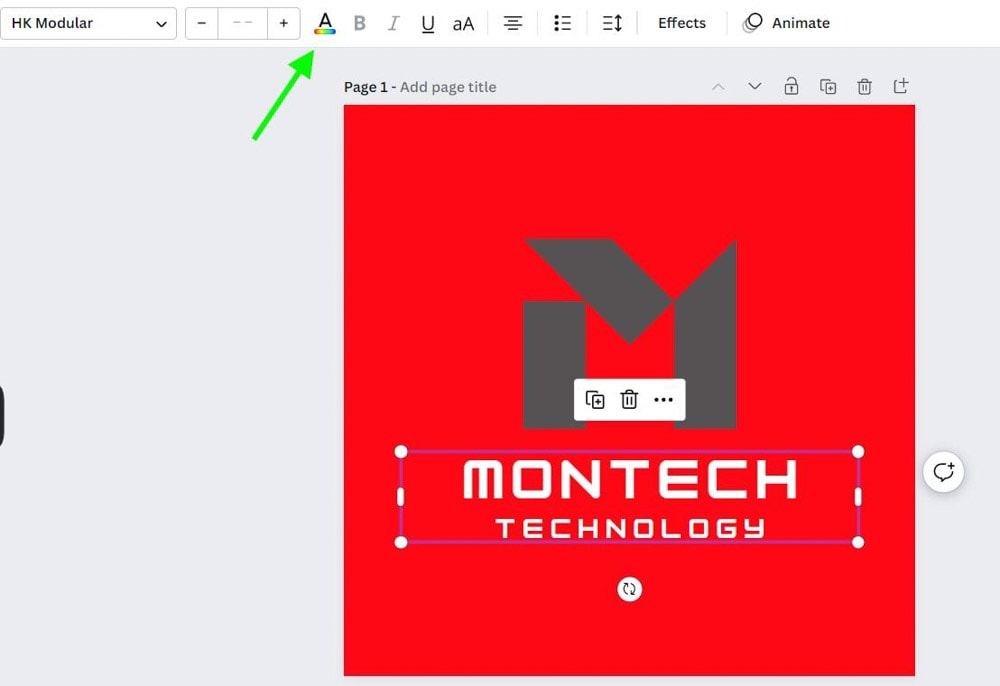Move page up with the arrow

point(718,87)
